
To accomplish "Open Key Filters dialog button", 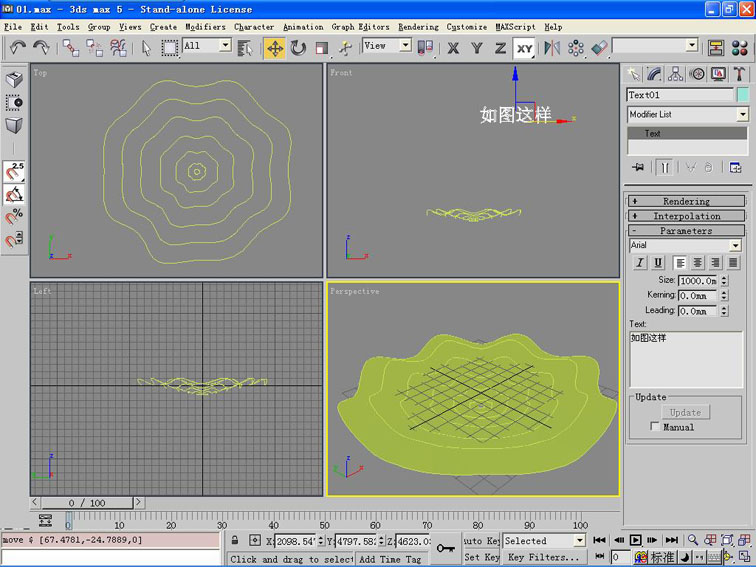I will tap(544, 557).
